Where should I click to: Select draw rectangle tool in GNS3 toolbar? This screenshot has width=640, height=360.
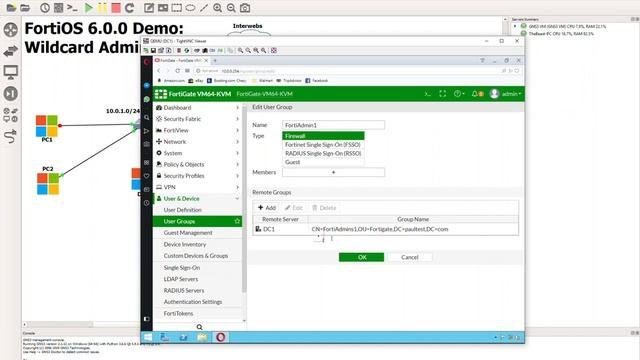pyautogui.click(x=176, y=8)
